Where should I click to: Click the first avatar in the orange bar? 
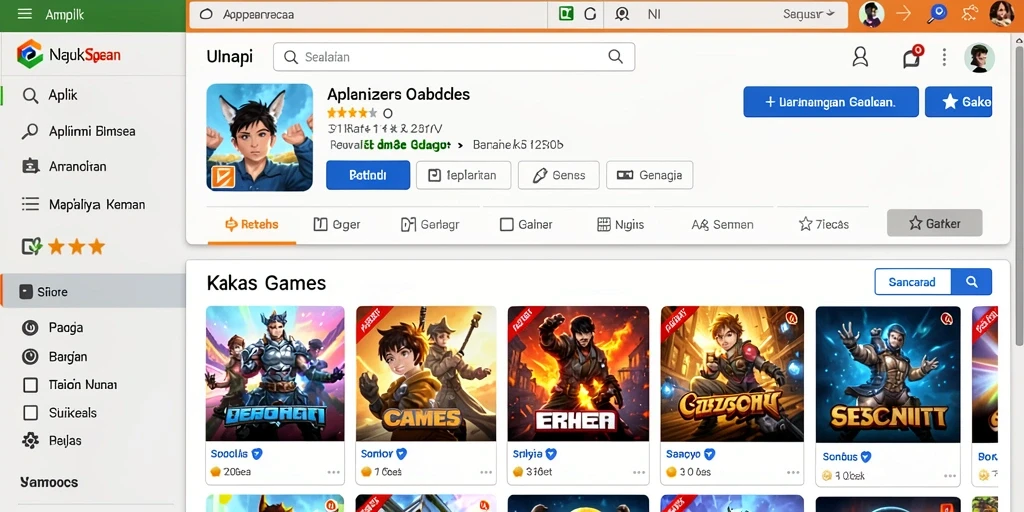click(x=871, y=14)
